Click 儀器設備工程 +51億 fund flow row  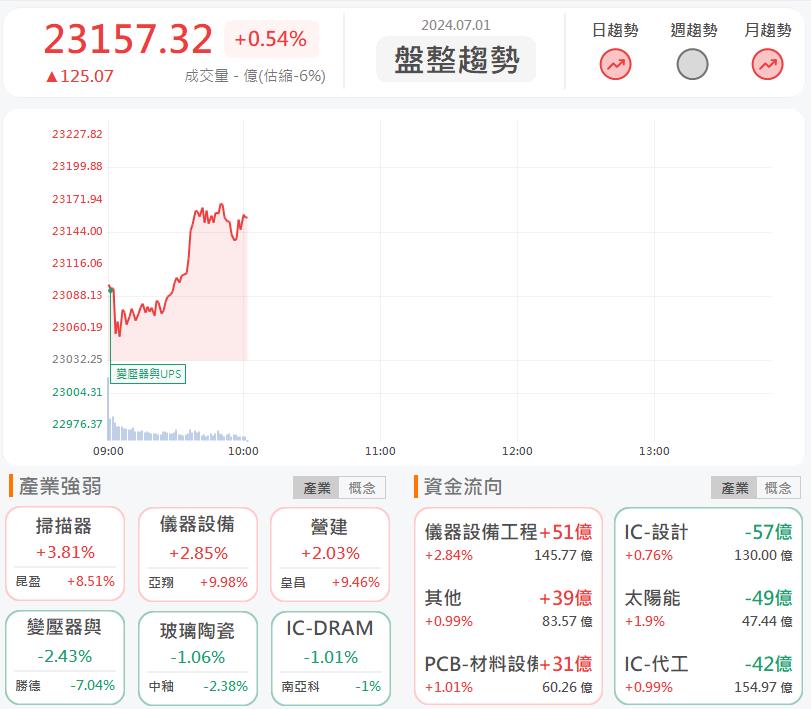[508, 542]
